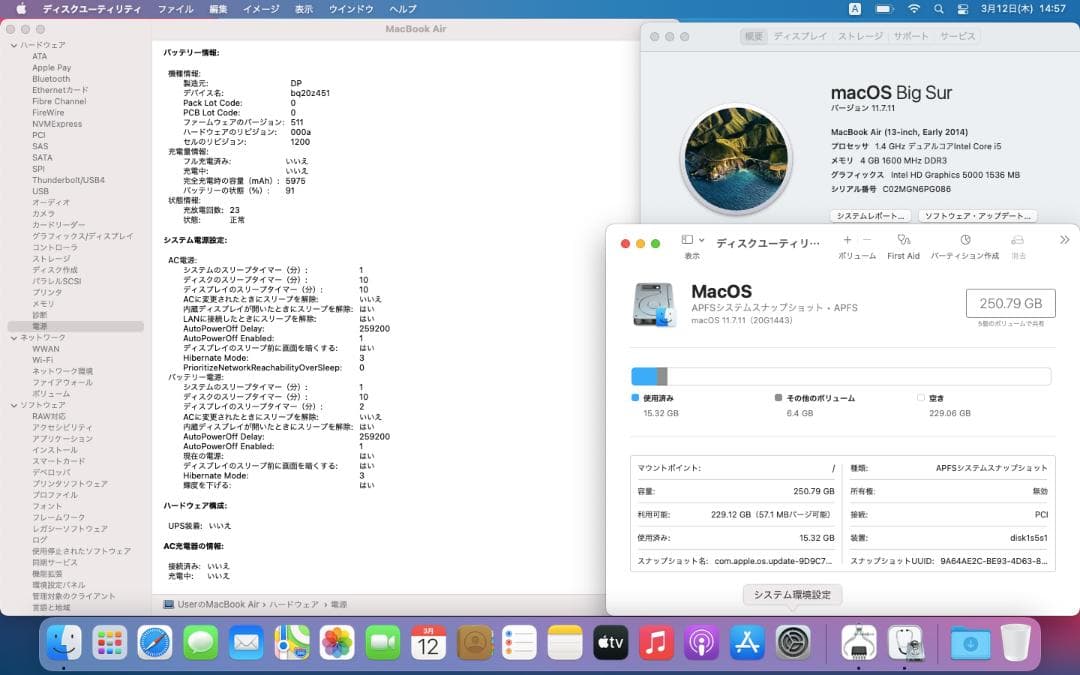The width and height of the screenshot is (1080, 675).
Task: Open App Store from the Dock
Action: (747, 643)
